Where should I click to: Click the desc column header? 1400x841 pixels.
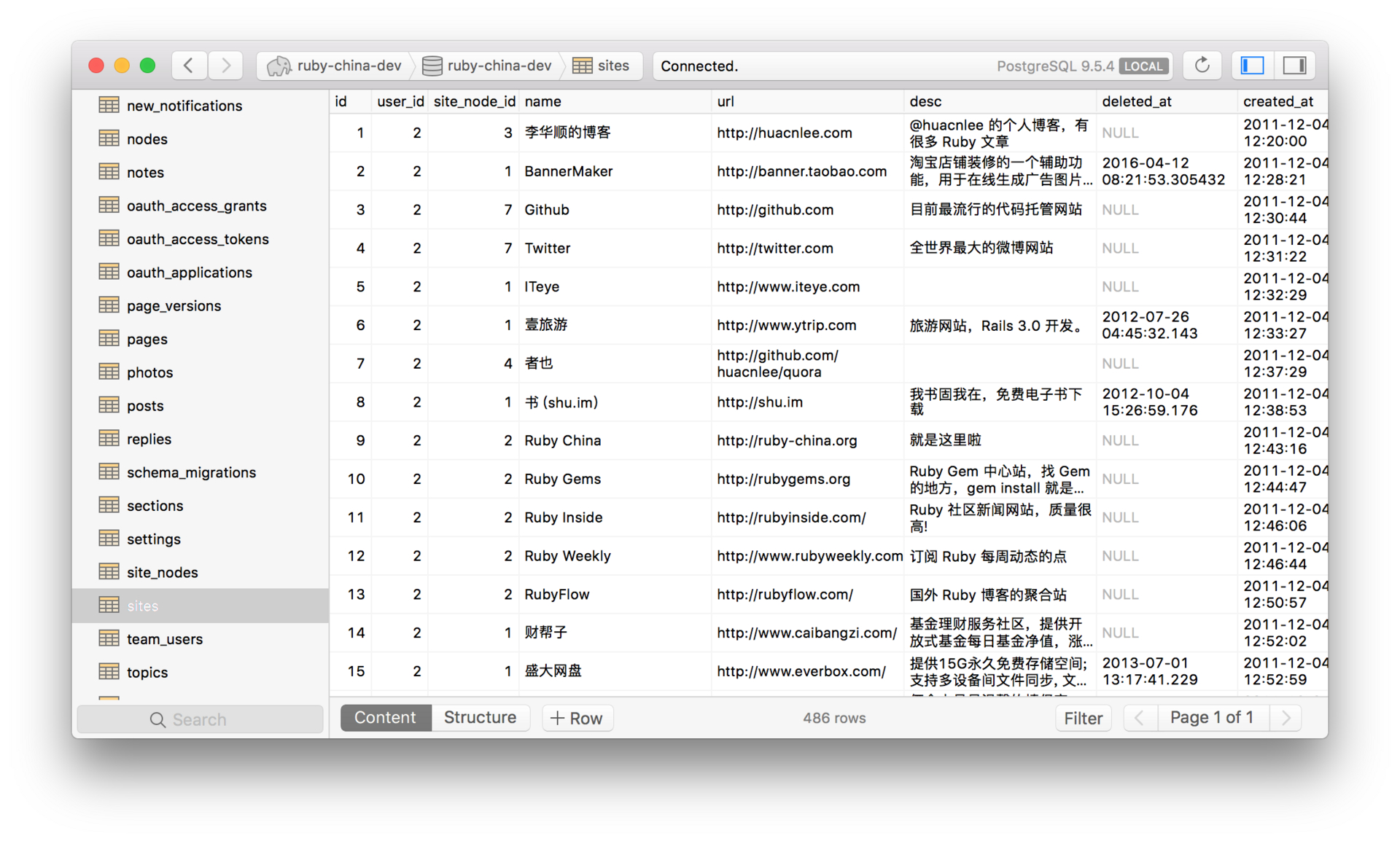coord(1000,101)
